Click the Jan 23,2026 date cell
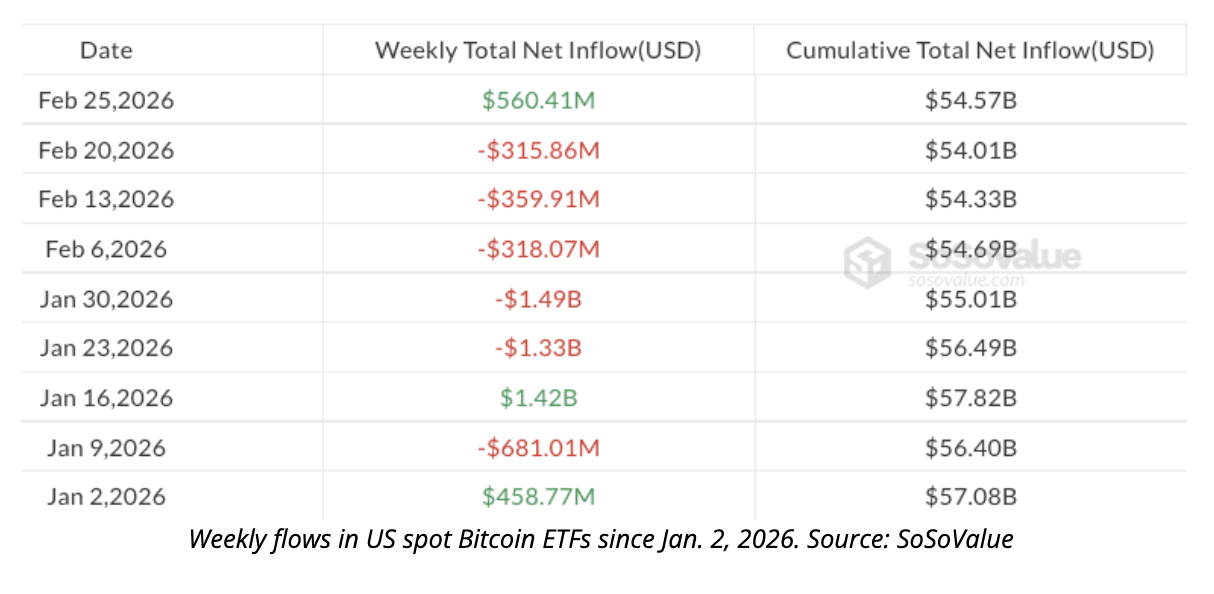Screen dimensions: 1214x594 click(106, 348)
